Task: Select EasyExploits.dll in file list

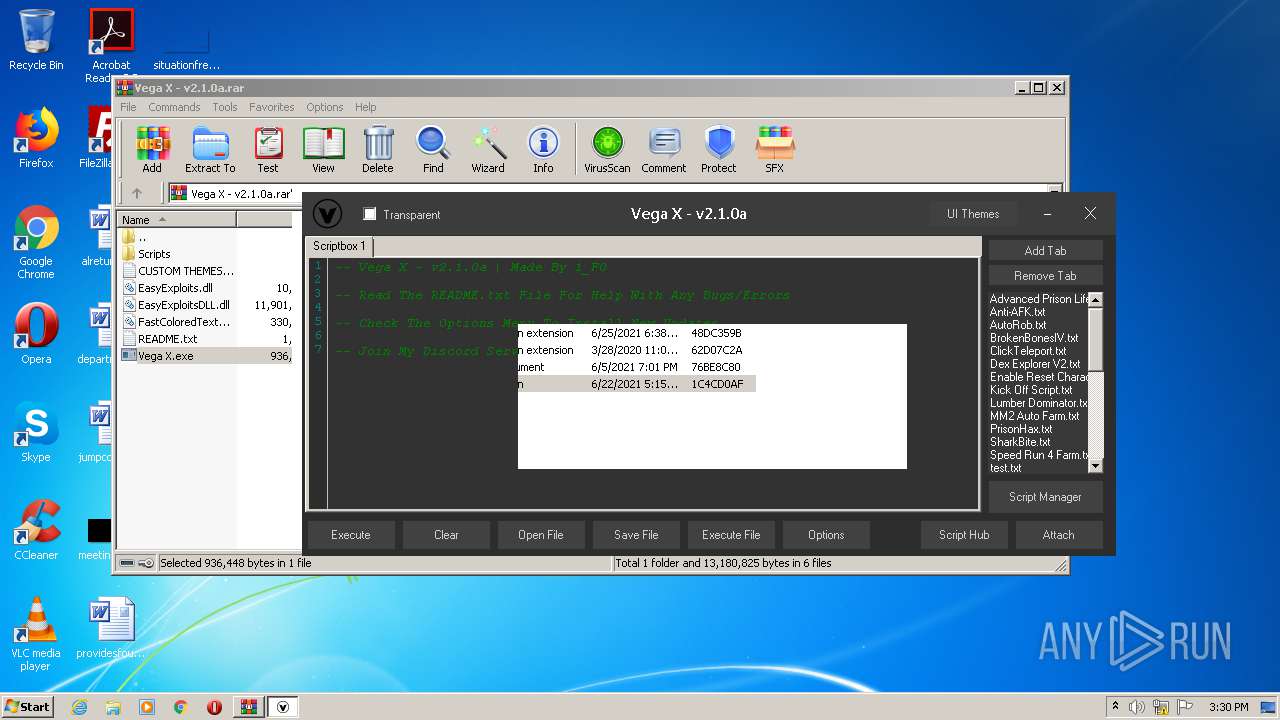Action: click(x=175, y=288)
